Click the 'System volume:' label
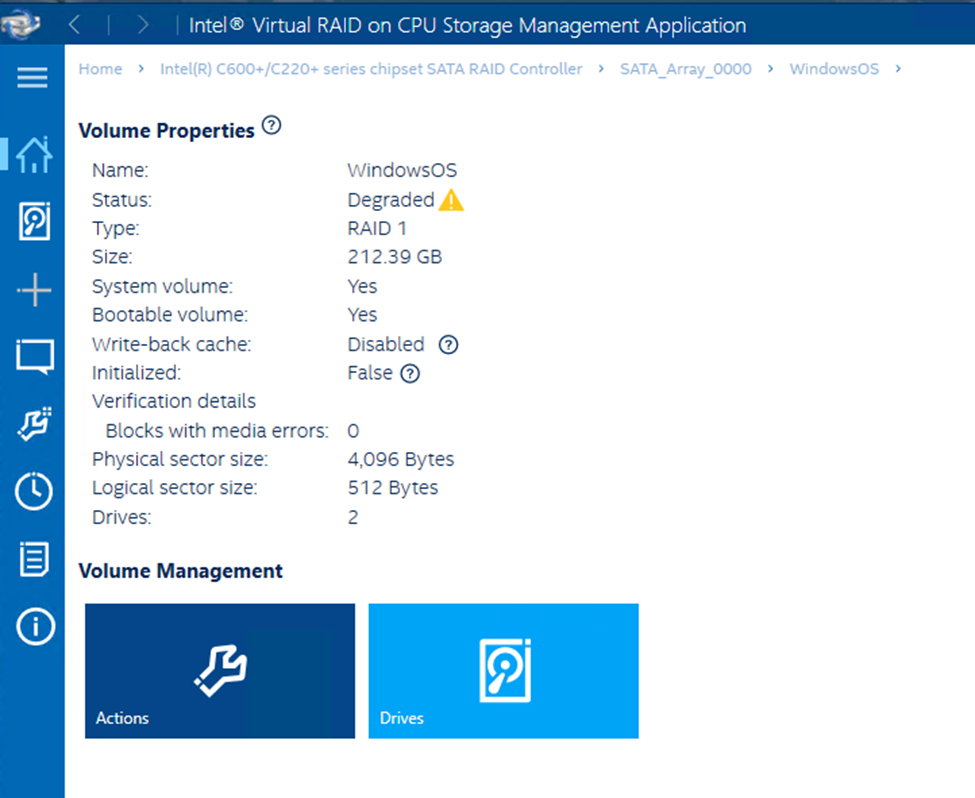 click(x=162, y=286)
